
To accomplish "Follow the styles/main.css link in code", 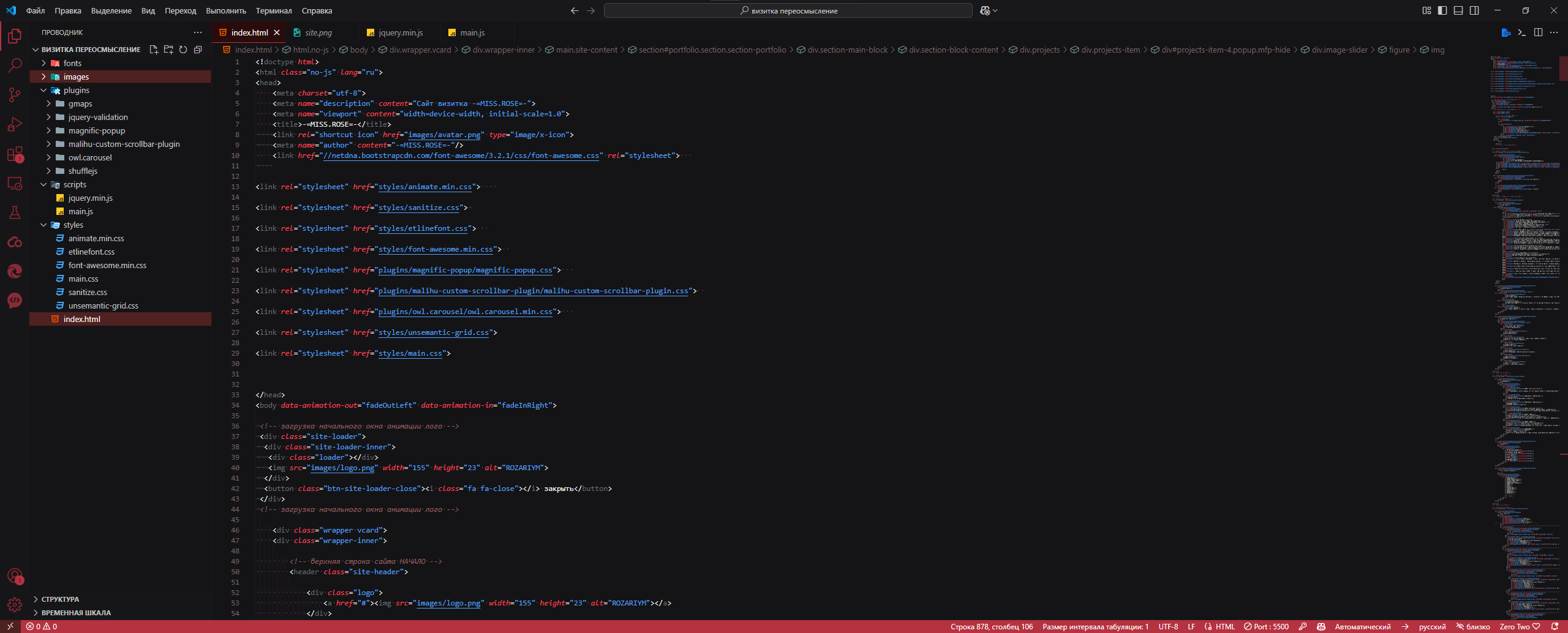I will [410, 353].
